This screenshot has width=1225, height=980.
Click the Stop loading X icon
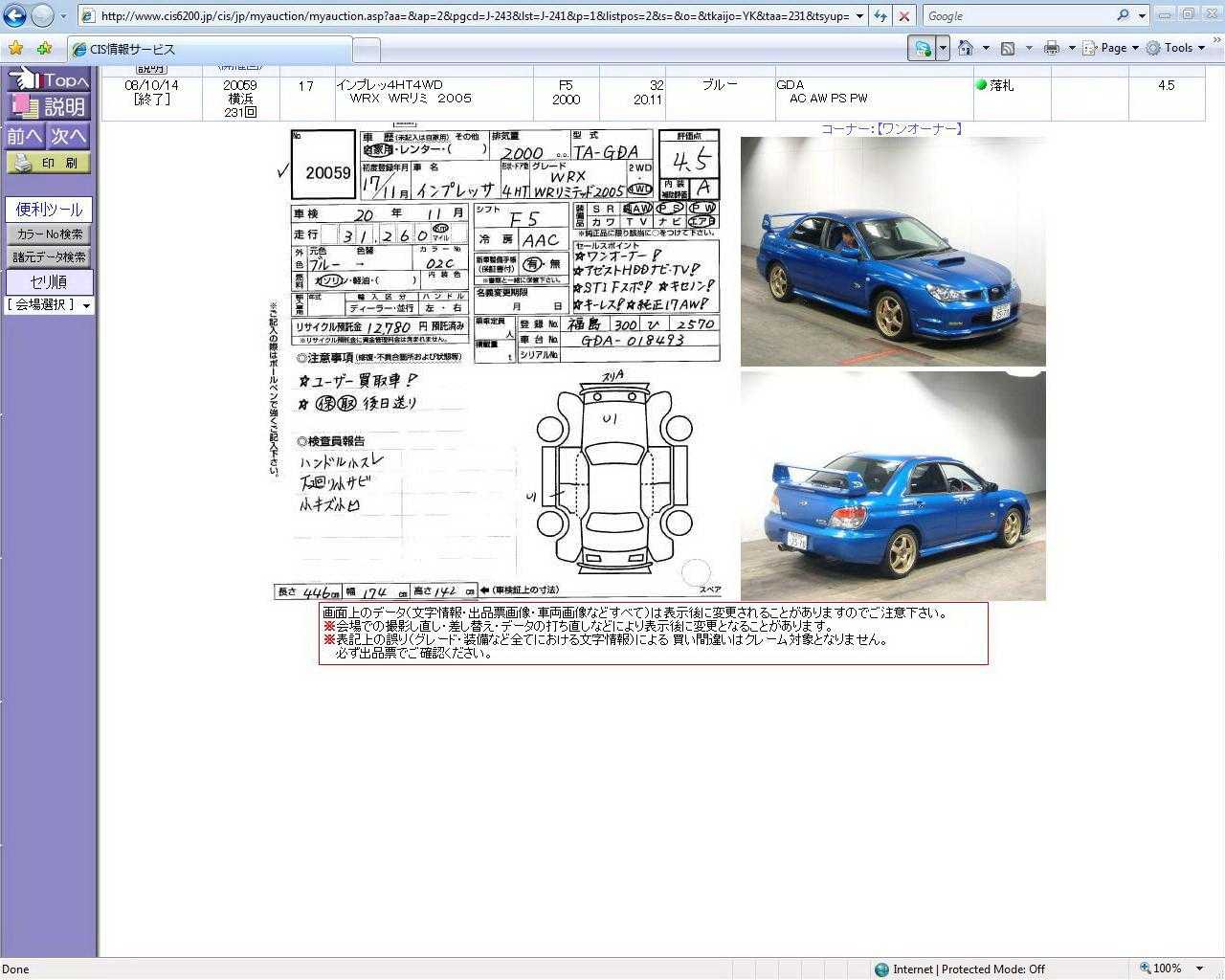pos(903,16)
